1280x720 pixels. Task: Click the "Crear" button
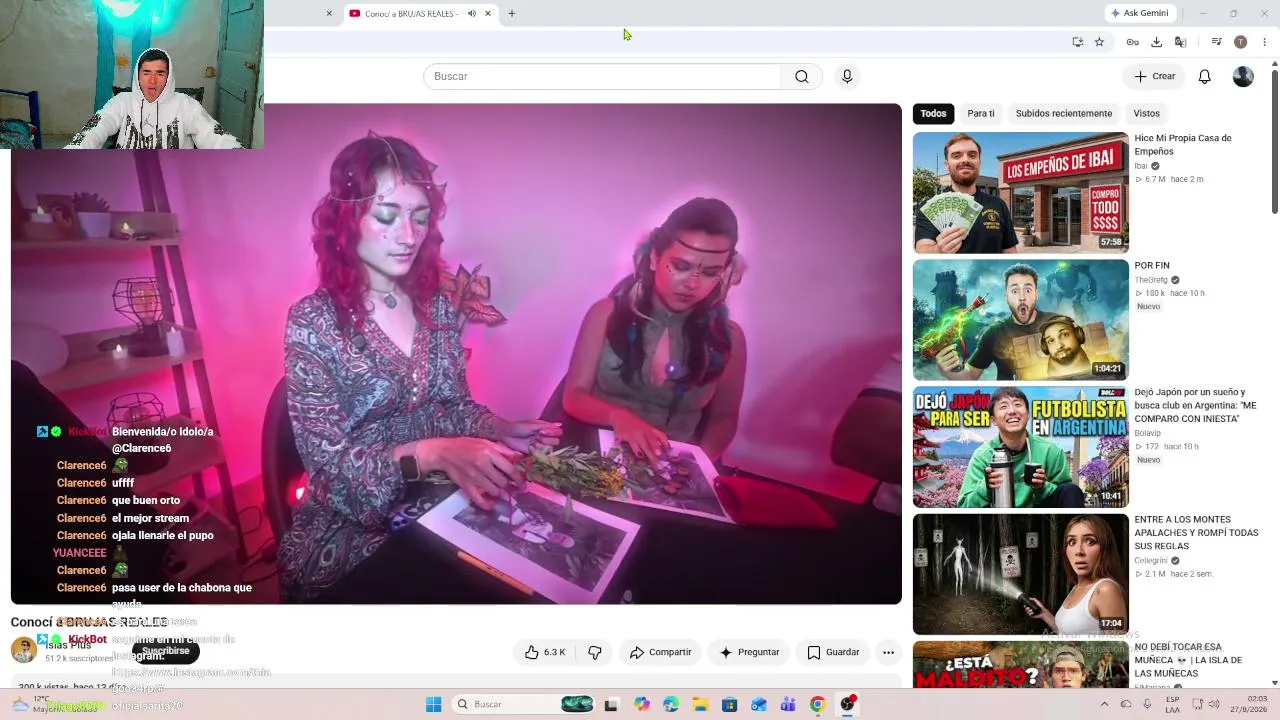(x=1154, y=77)
